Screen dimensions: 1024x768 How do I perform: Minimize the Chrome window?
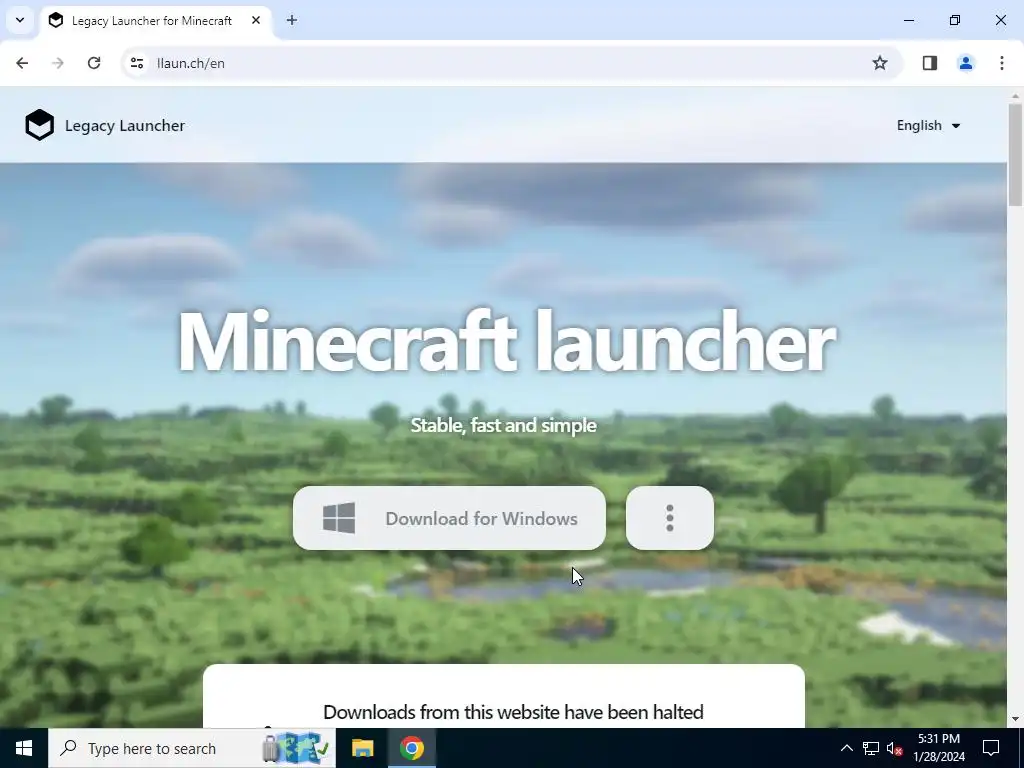tap(908, 20)
